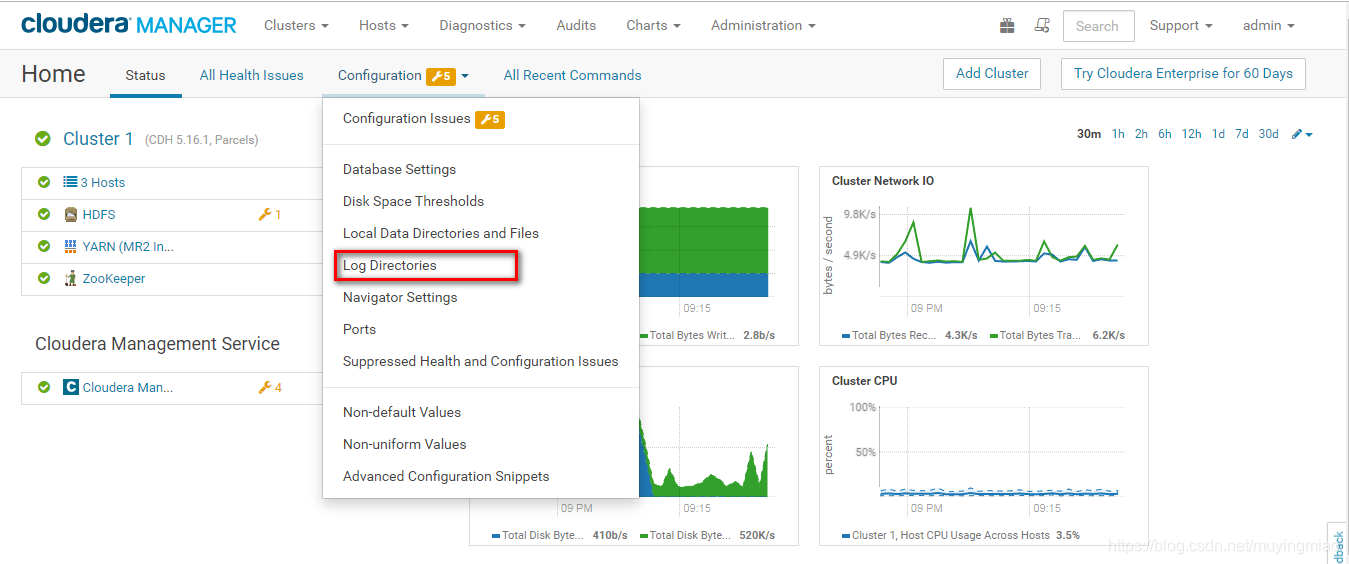Click the Cloudera Manager logo

pyautogui.click(x=129, y=25)
